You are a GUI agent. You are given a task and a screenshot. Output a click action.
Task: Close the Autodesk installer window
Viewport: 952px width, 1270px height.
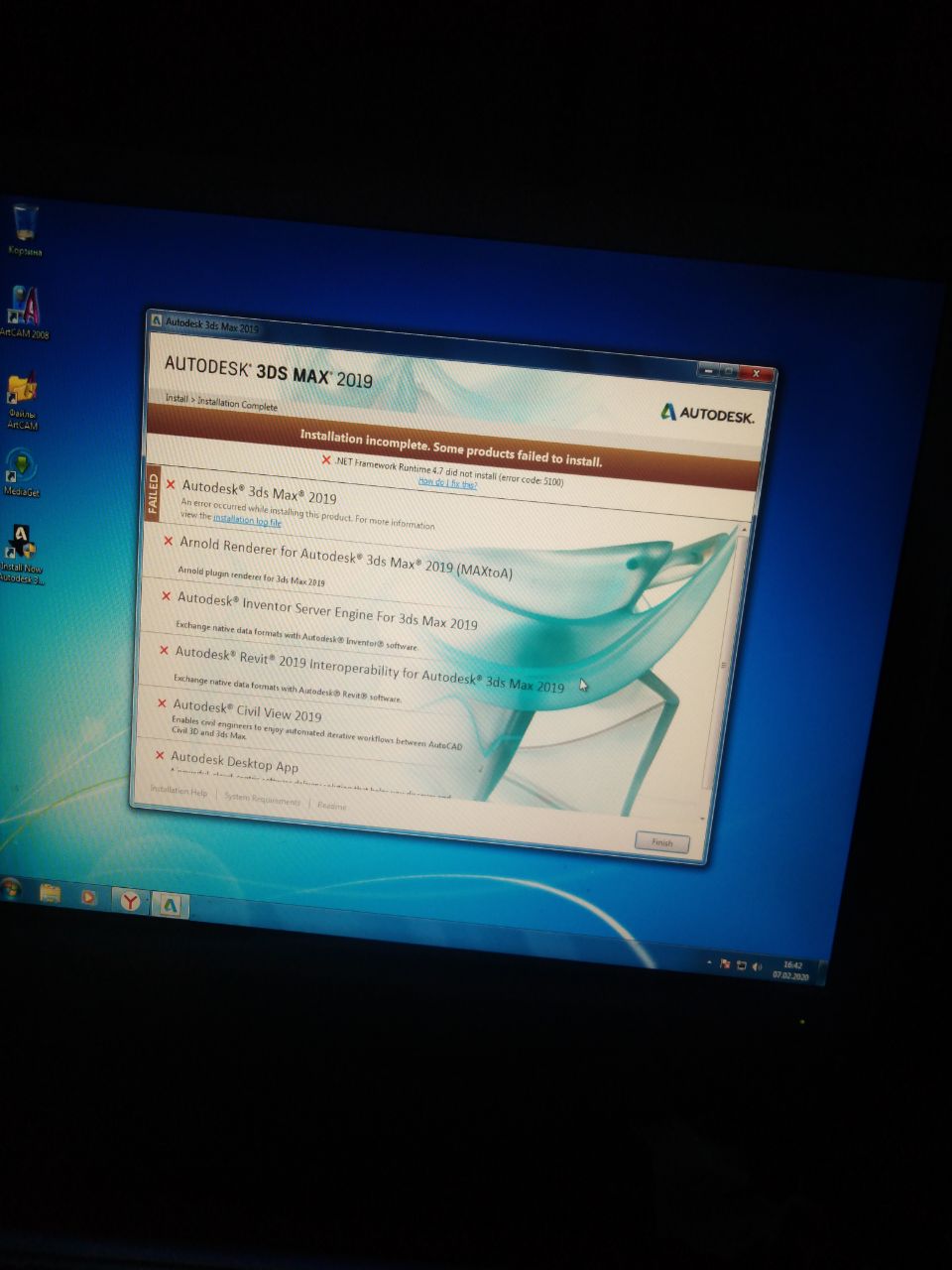pyautogui.click(x=758, y=374)
